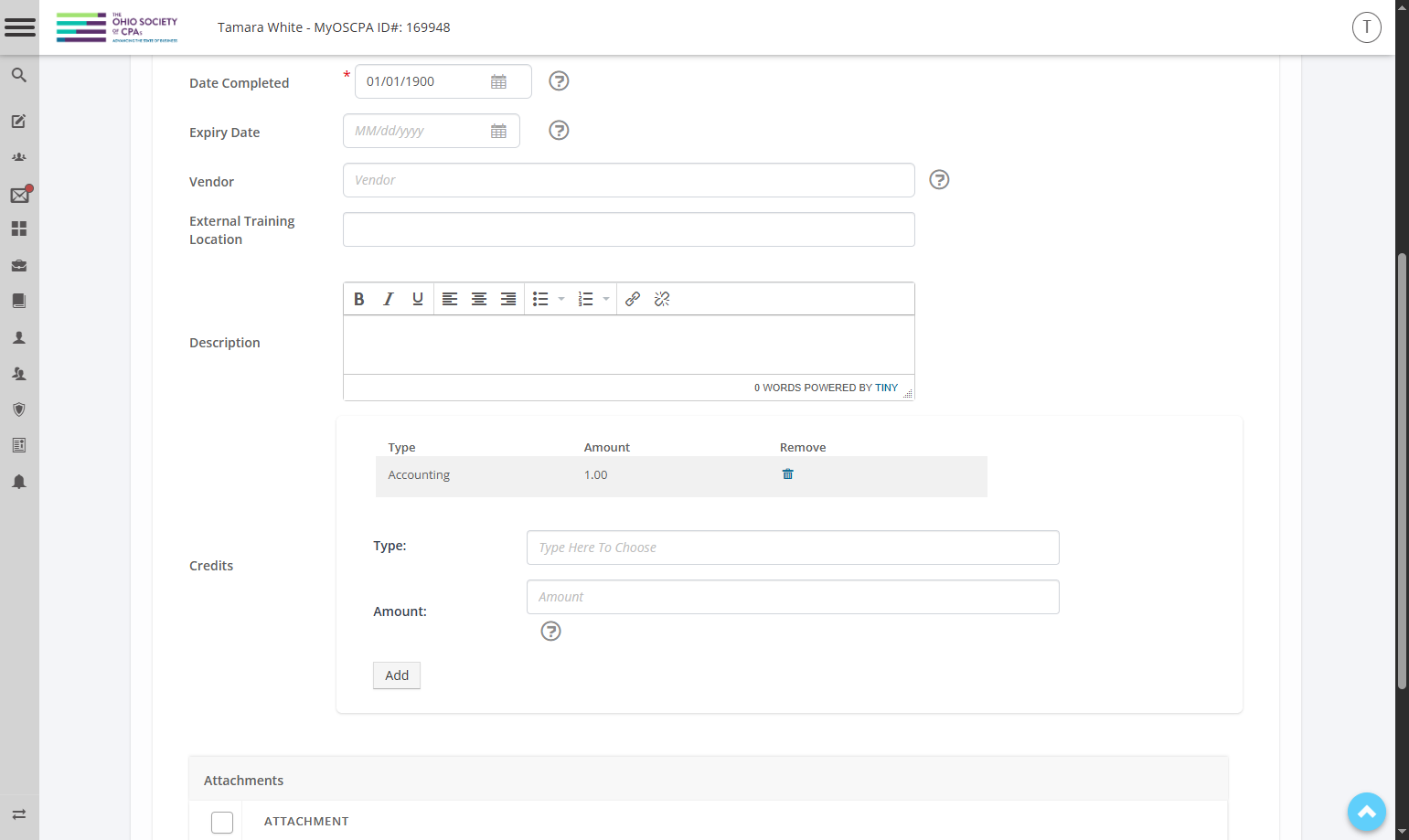Image resolution: width=1409 pixels, height=840 pixels.
Task: Align description text right
Action: point(508,299)
